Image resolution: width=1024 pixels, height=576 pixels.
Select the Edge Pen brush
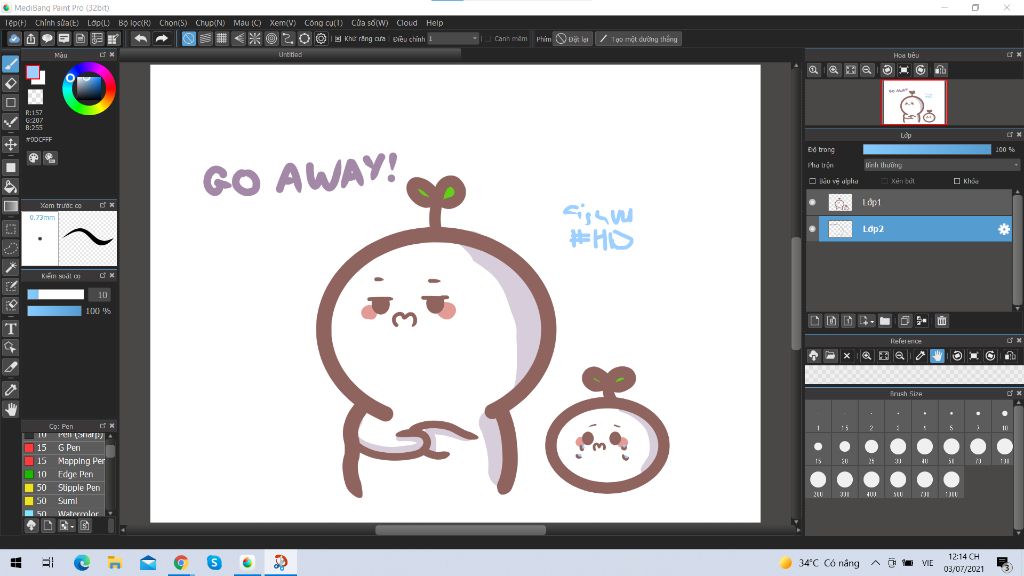point(64,474)
